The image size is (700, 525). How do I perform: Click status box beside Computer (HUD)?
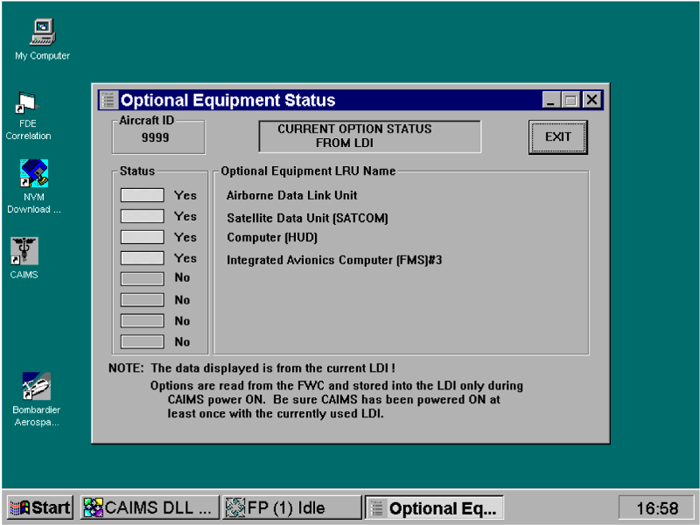tap(142, 237)
